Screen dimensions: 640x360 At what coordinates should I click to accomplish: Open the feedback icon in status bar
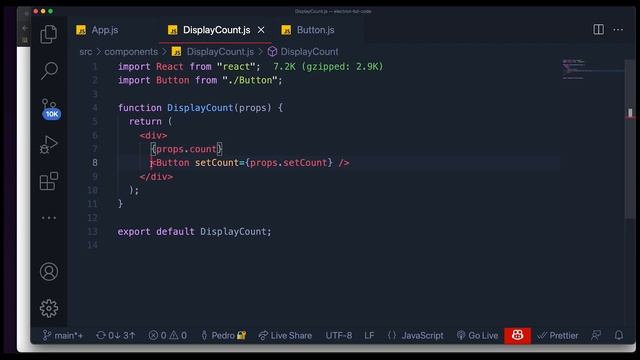click(596, 336)
